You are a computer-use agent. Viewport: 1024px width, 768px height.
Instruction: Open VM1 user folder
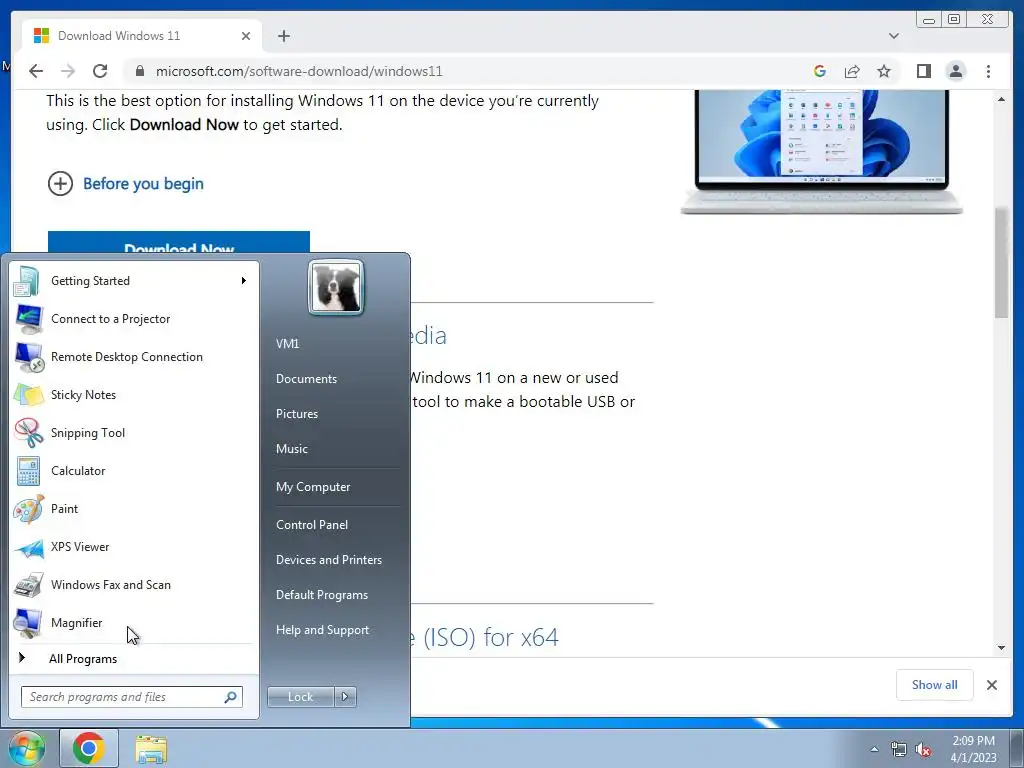point(287,344)
